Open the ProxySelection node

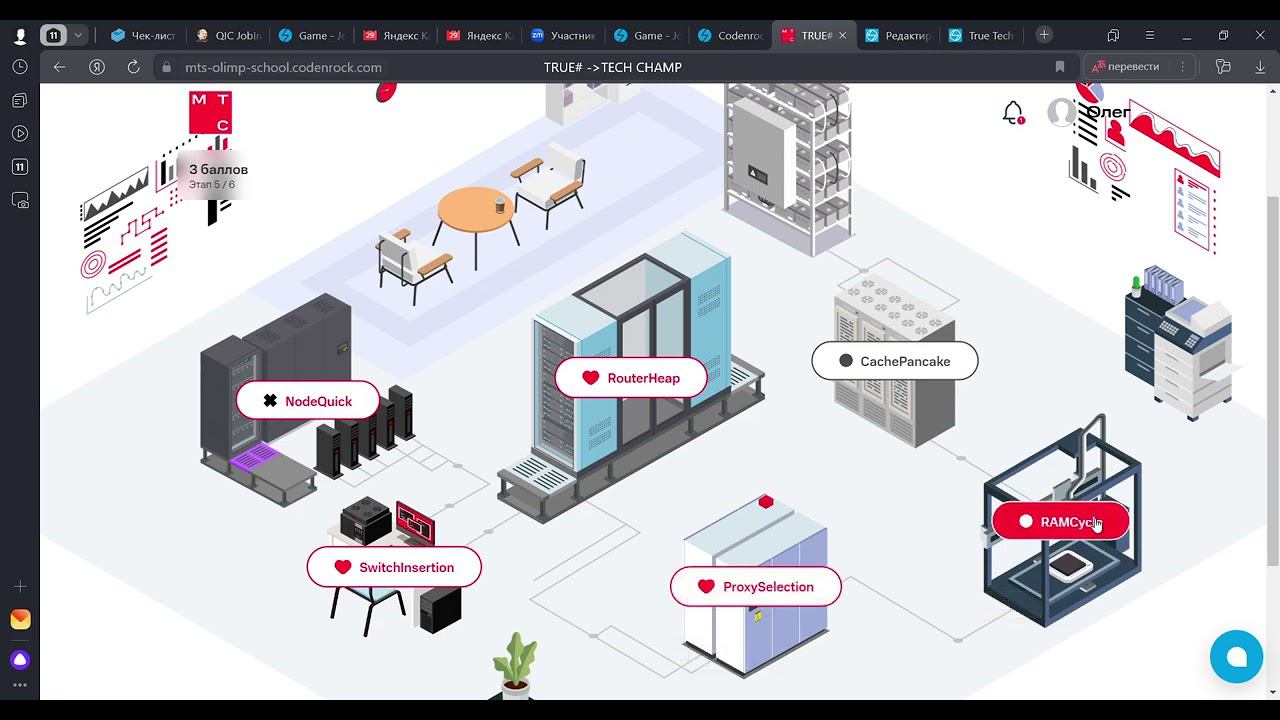(756, 586)
